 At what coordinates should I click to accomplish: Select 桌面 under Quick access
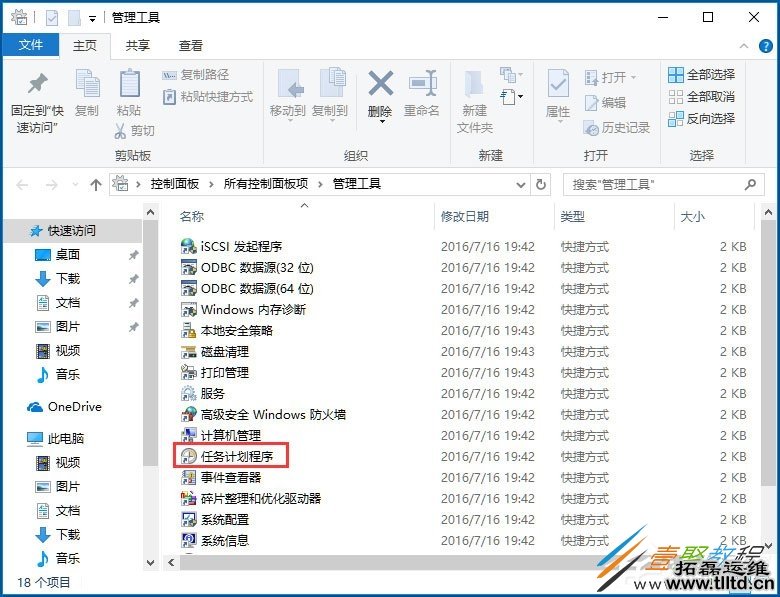click(67, 255)
